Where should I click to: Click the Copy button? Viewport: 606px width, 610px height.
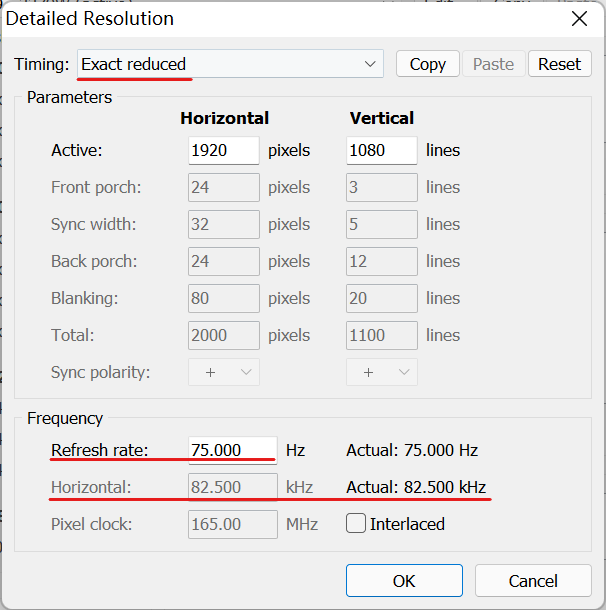(427, 64)
